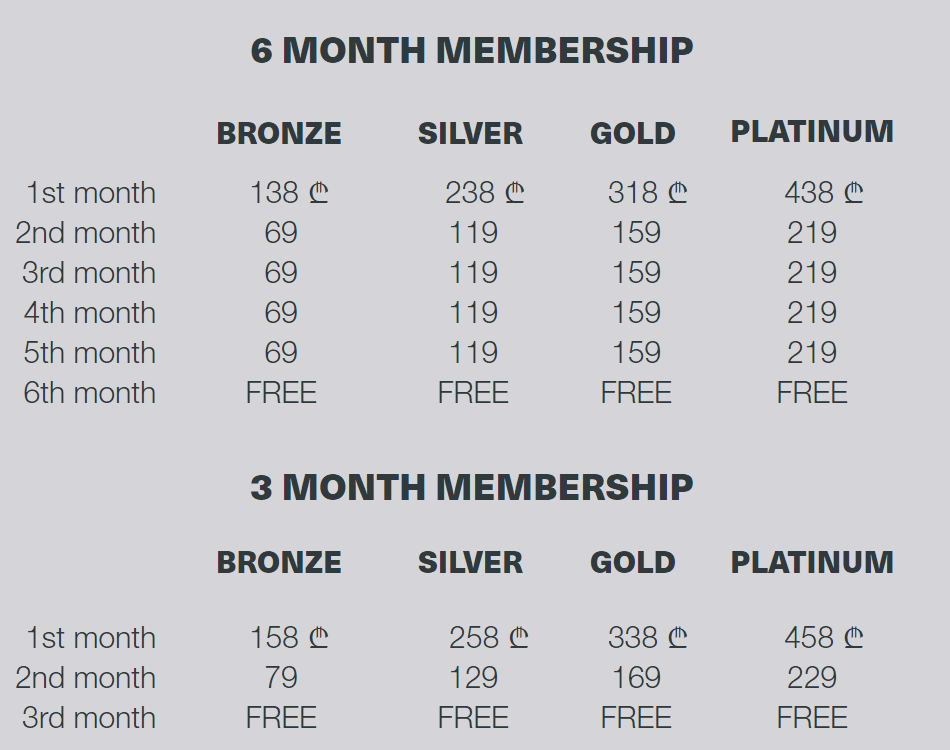Click the lari currency icon beside 438
The width and height of the screenshot is (950, 750).
point(853,193)
